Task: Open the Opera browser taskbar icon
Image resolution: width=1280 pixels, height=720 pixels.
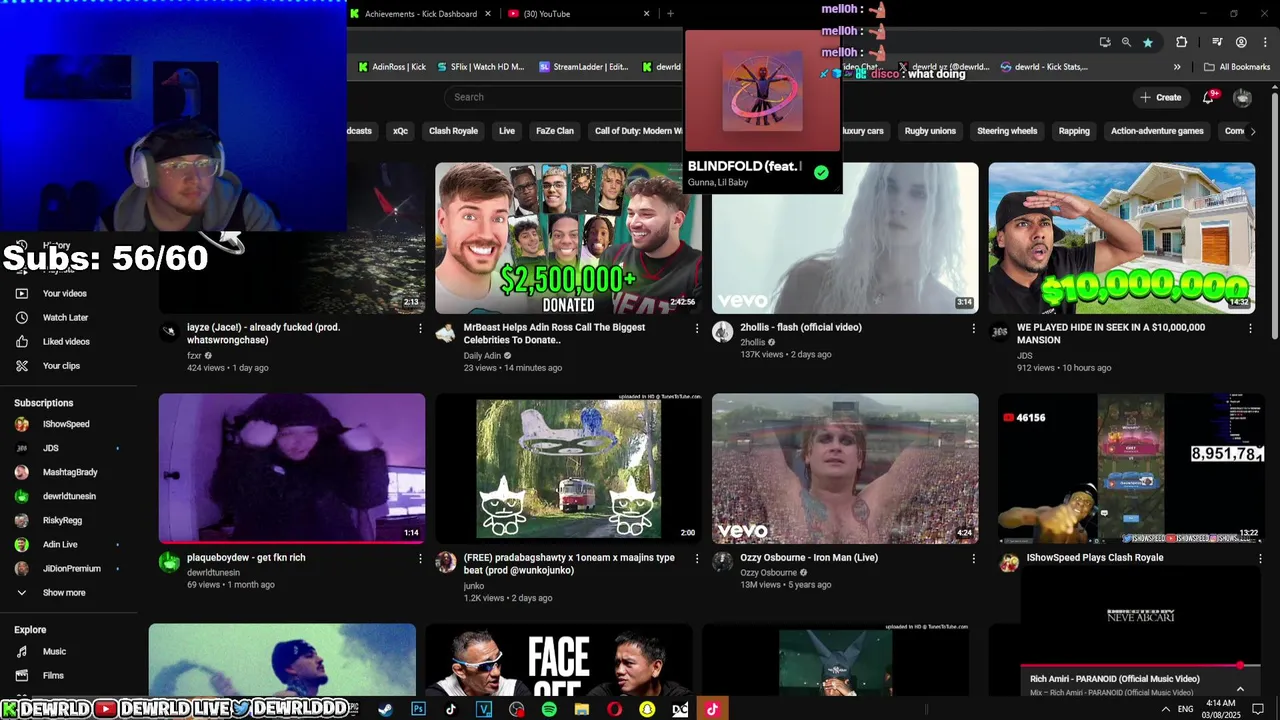Action: tap(614, 709)
